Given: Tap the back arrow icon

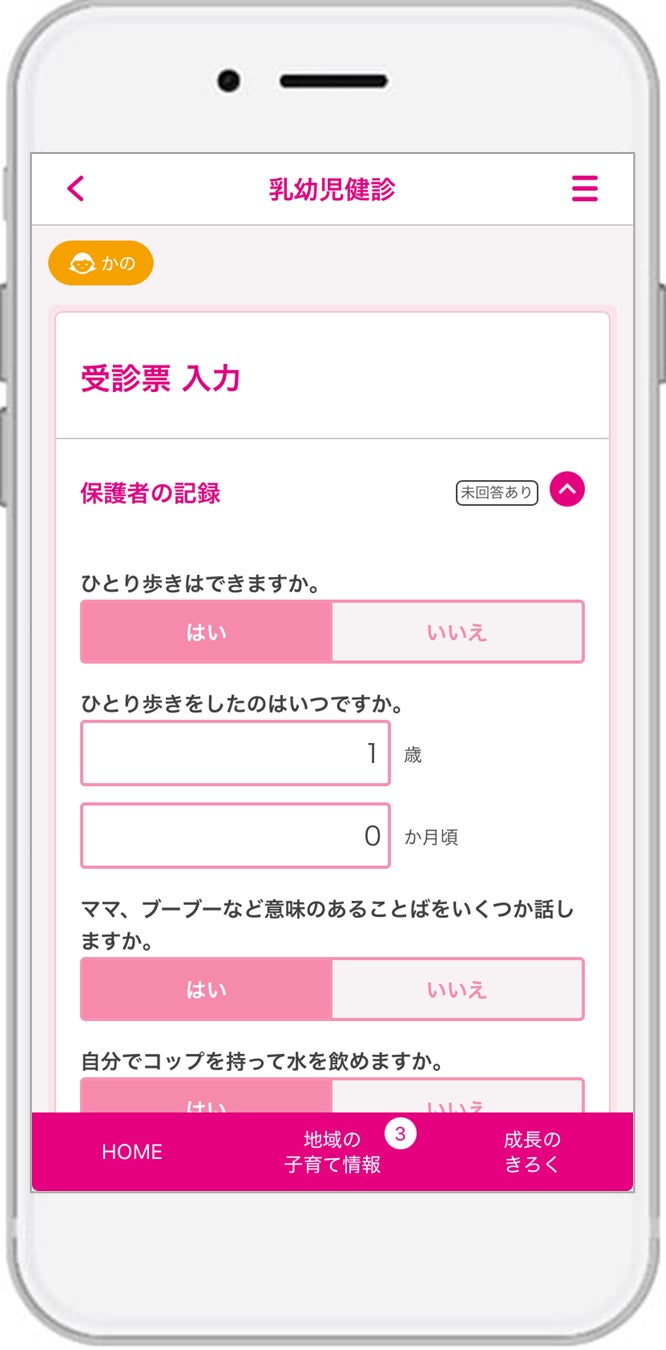Looking at the screenshot, I should (x=76, y=188).
